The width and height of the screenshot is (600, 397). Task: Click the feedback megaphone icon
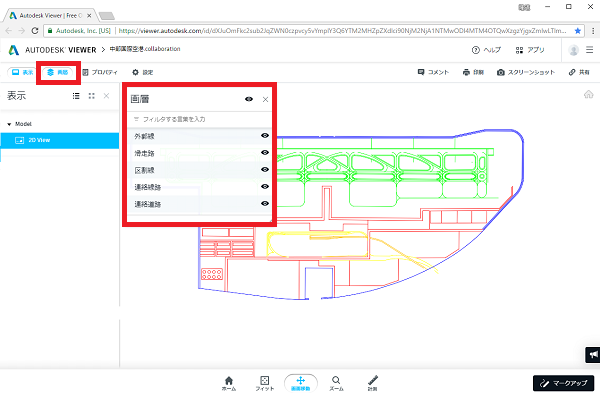593,355
